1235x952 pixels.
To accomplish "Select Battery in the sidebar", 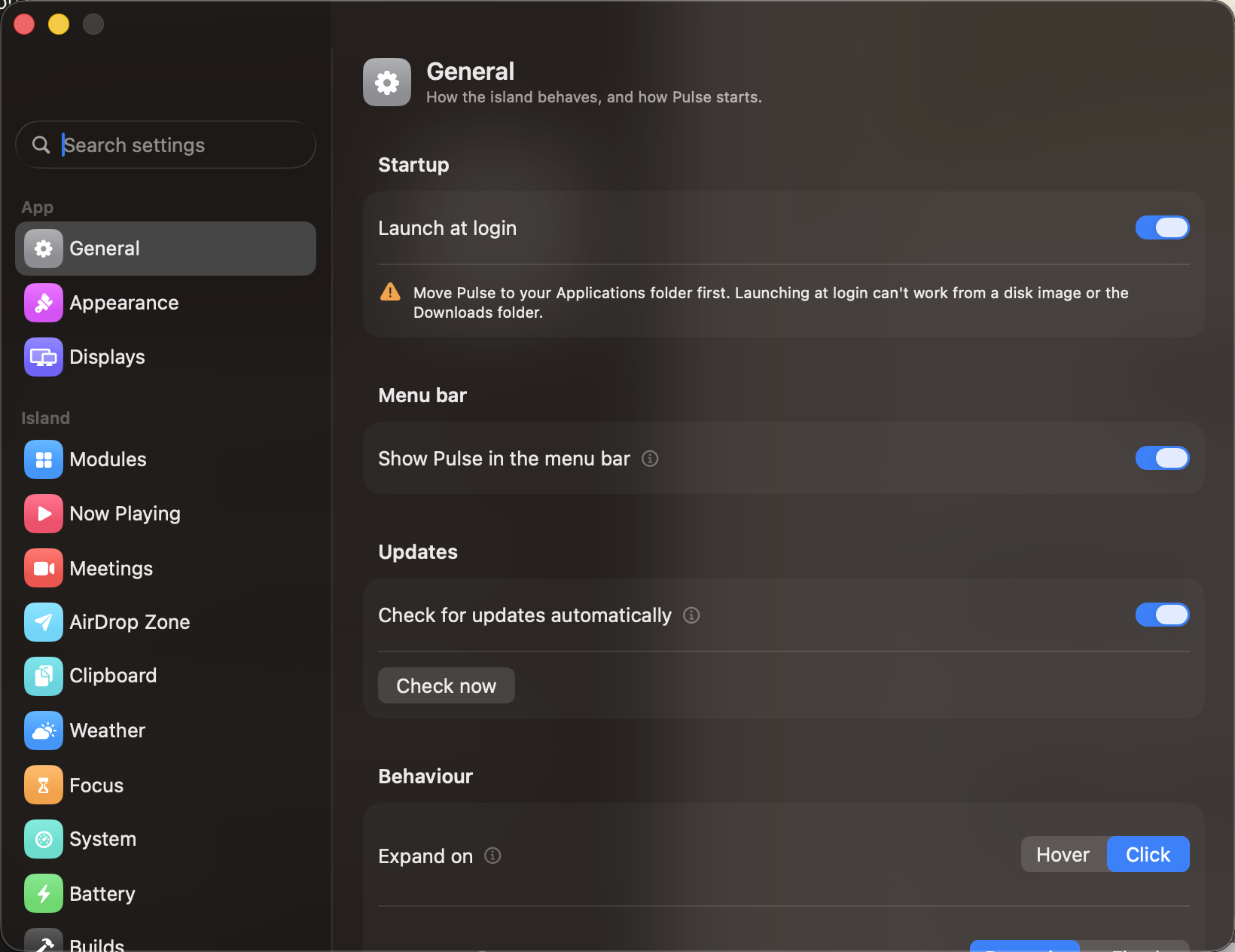I will tap(166, 893).
